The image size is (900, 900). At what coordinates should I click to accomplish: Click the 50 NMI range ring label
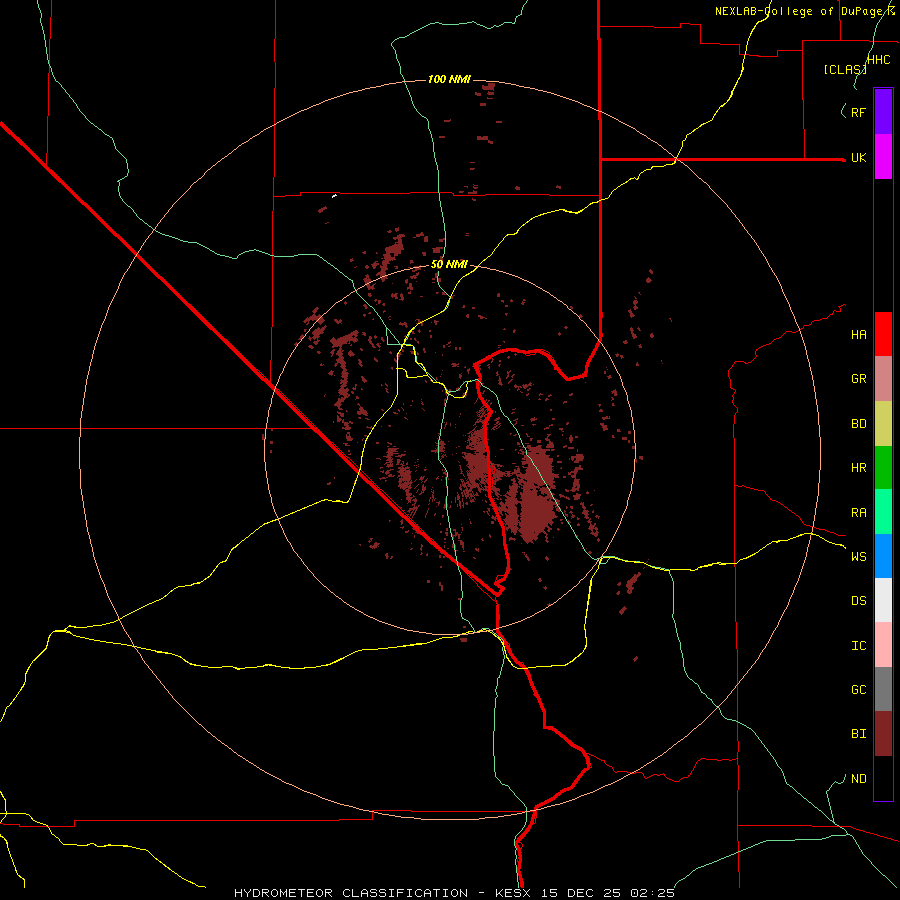(449, 265)
